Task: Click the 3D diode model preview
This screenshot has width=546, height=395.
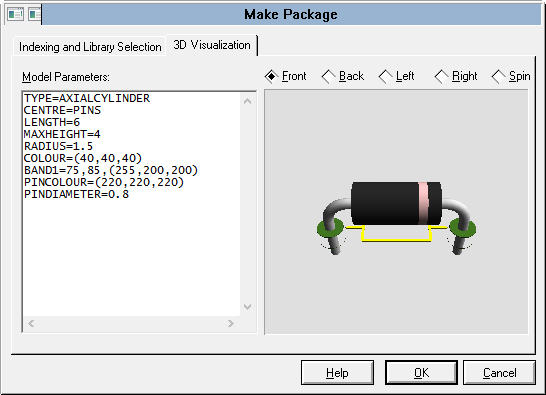Action: 396,217
